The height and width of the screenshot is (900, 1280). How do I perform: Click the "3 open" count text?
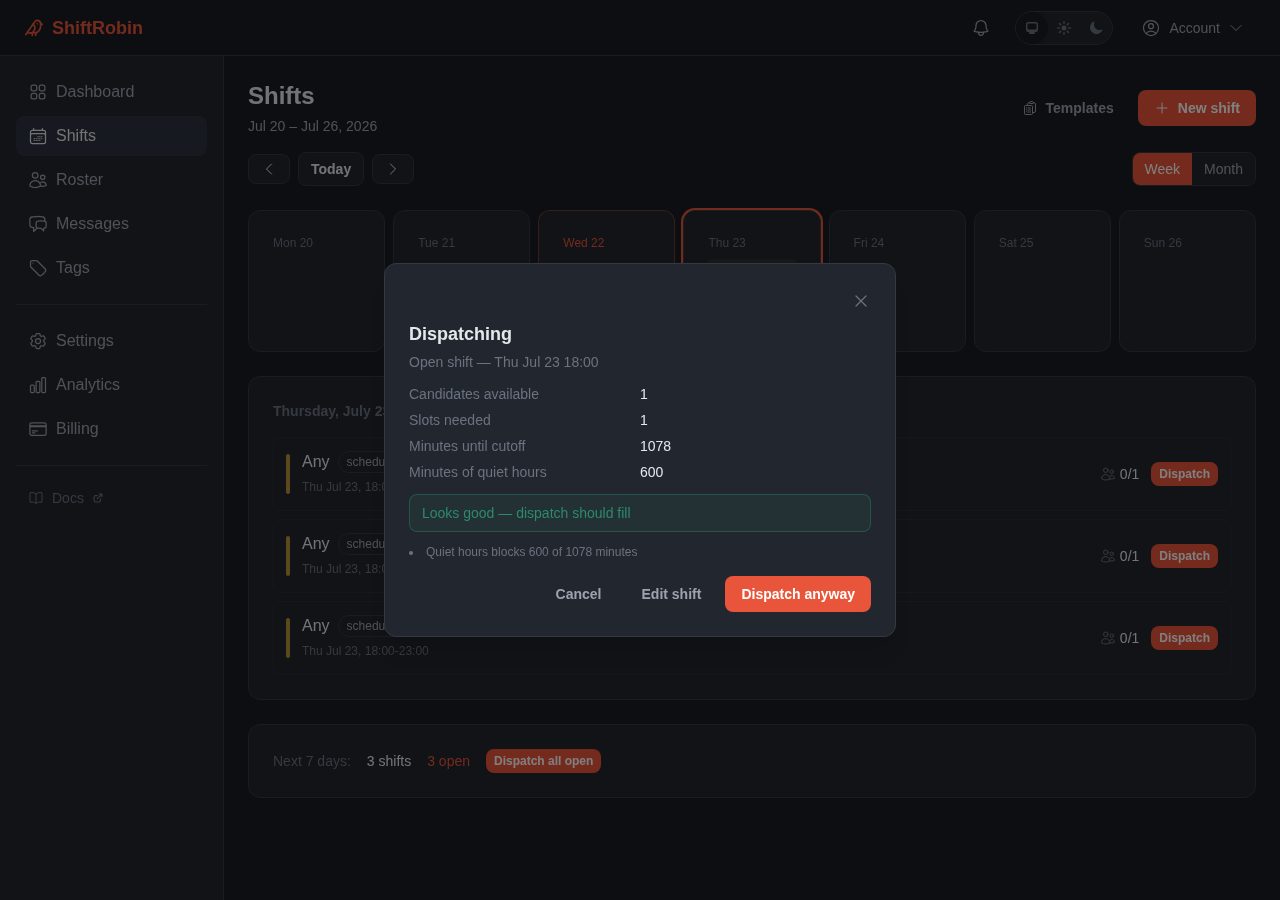(448, 761)
